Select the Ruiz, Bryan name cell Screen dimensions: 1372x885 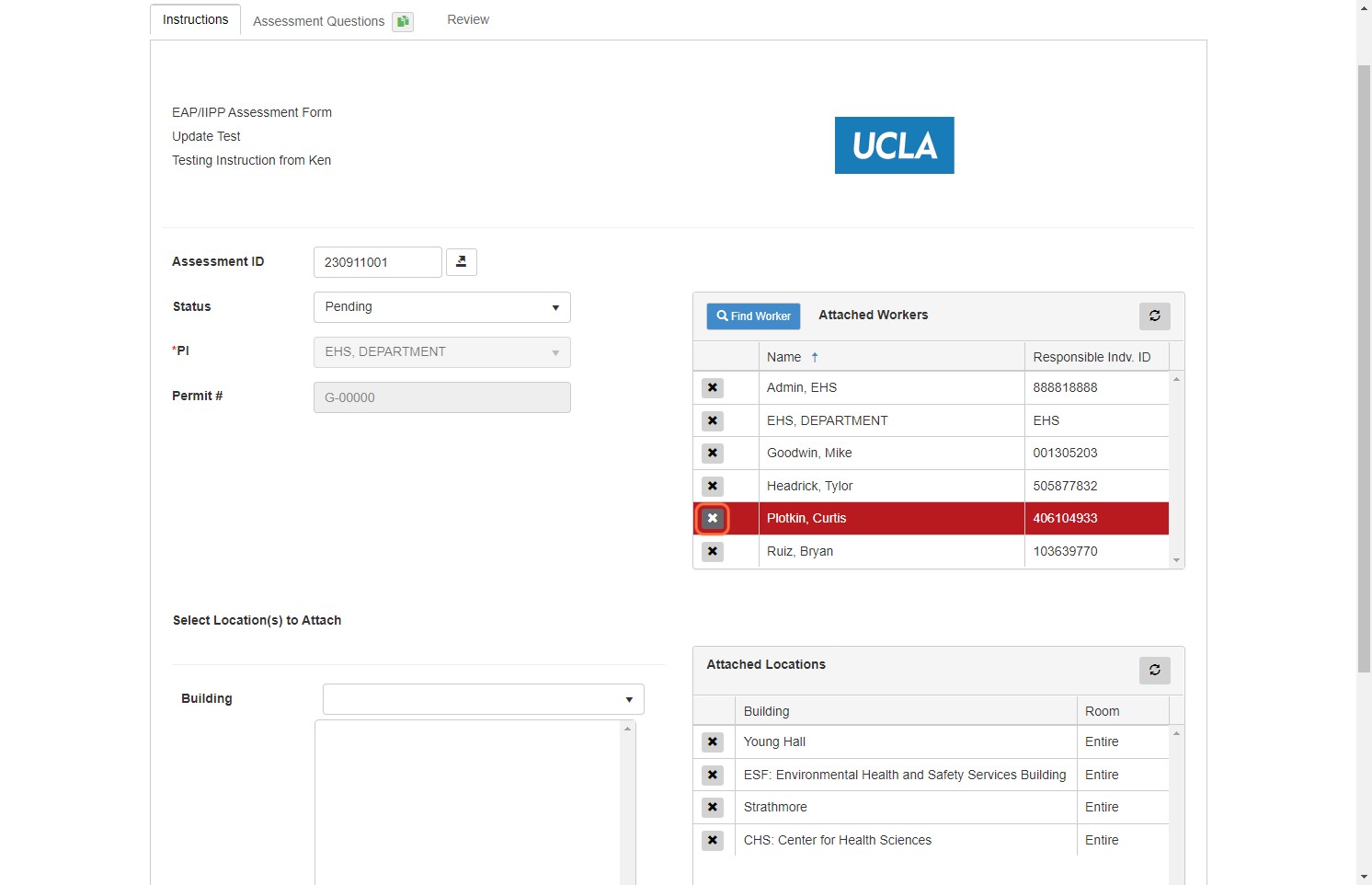coord(892,552)
